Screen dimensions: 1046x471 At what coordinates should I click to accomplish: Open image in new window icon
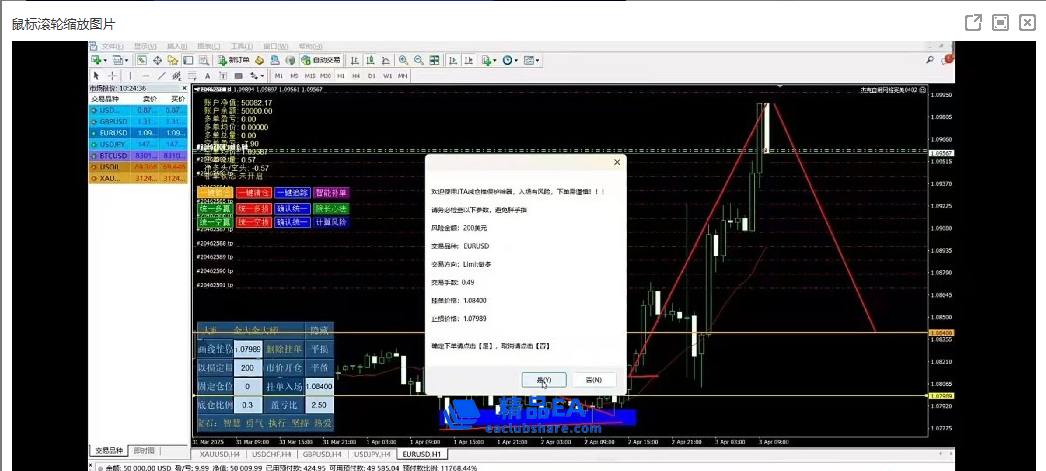(x=971, y=22)
